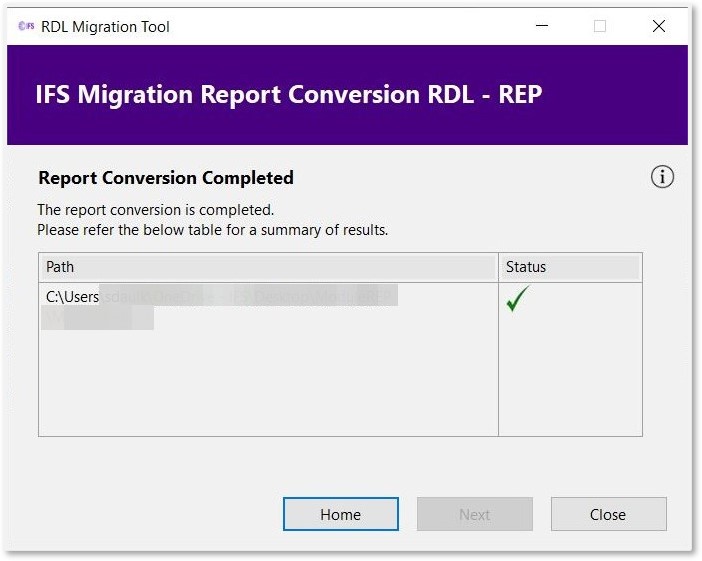Screen dimensions: 702x561
Task: Click the text 'The report conversion is completed.'
Action: (155, 210)
